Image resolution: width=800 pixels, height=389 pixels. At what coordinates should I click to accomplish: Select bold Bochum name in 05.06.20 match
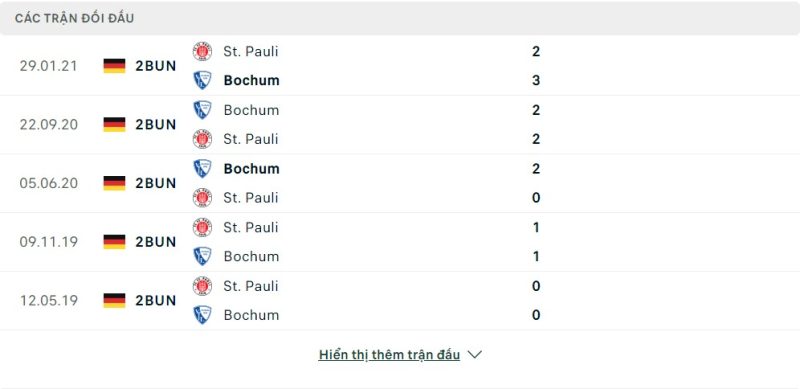(252, 169)
